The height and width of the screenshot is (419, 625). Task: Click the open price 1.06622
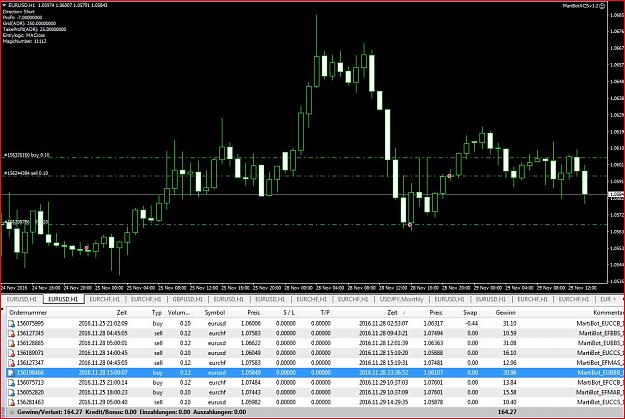tap(250, 343)
